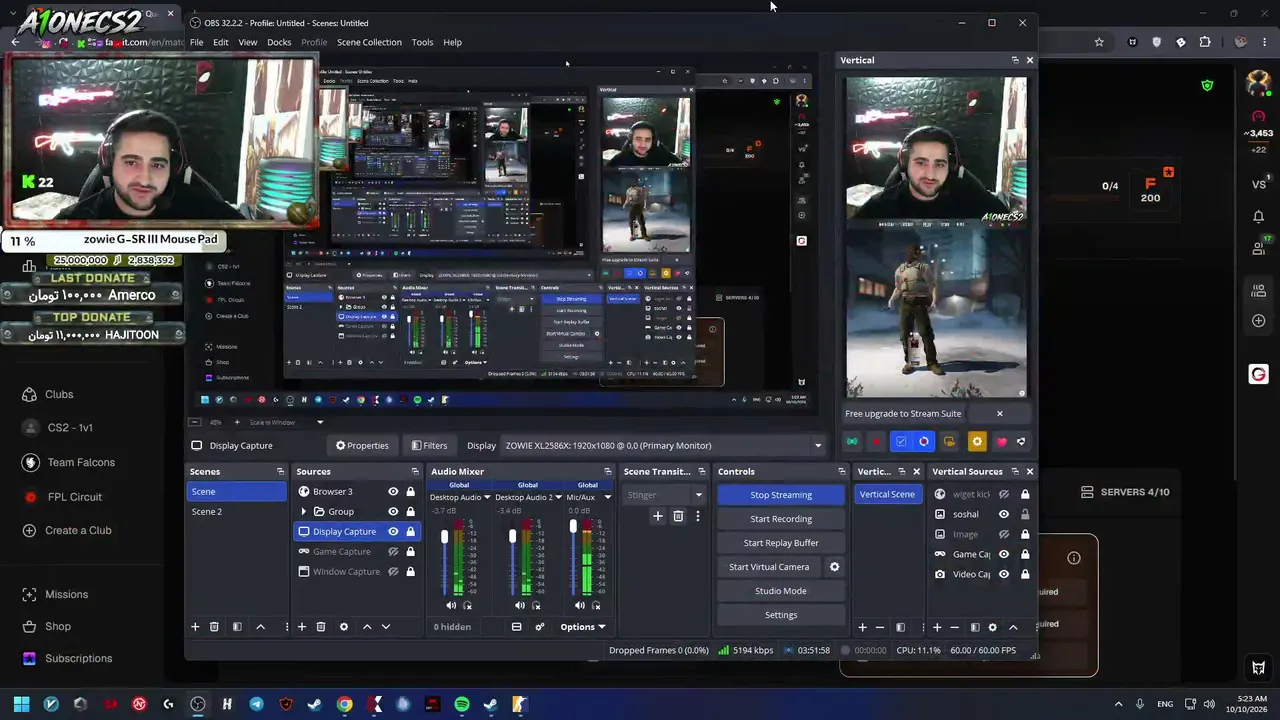Open Audio Mixer advanced properties gears icon

[x=540, y=627]
